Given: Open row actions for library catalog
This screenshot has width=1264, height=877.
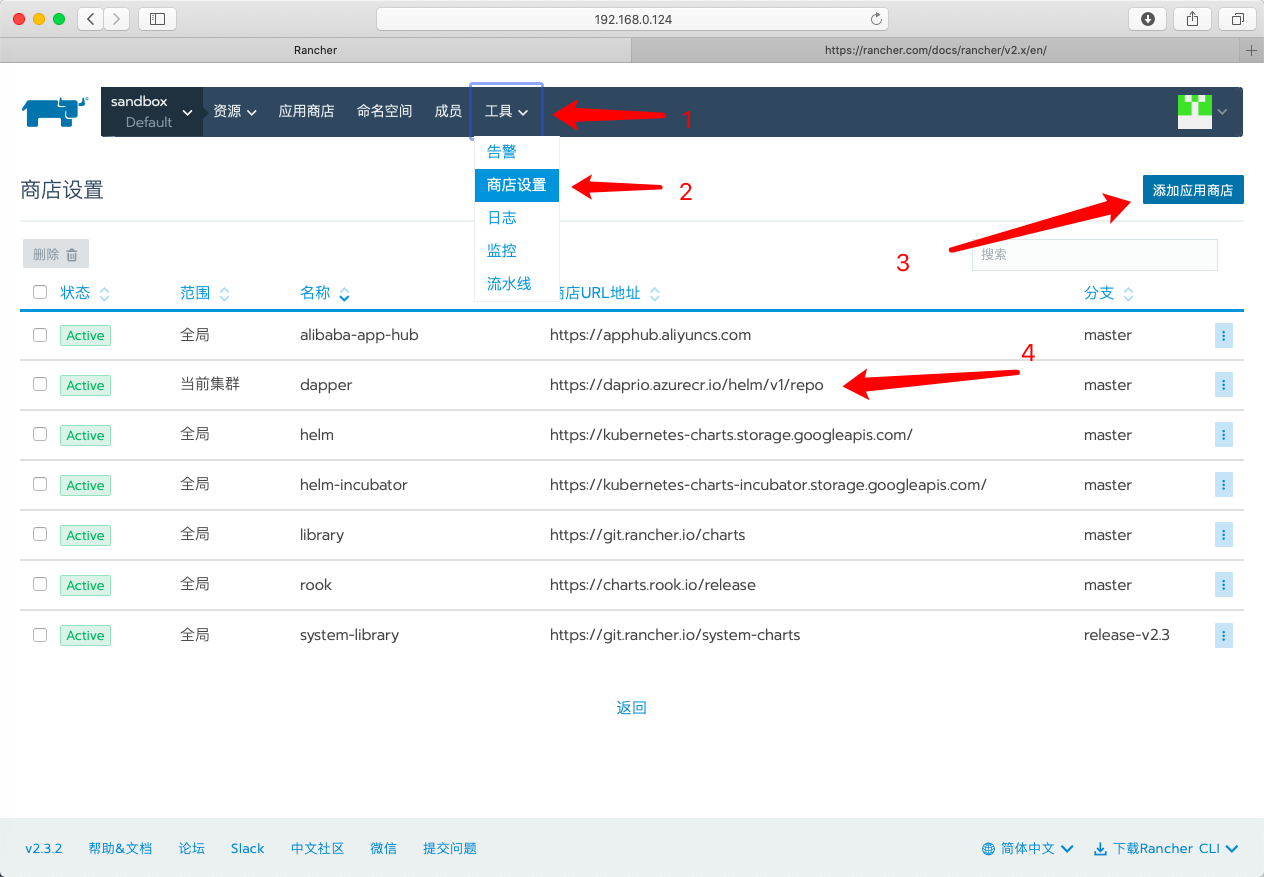Looking at the screenshot, I should [1223, 535].
